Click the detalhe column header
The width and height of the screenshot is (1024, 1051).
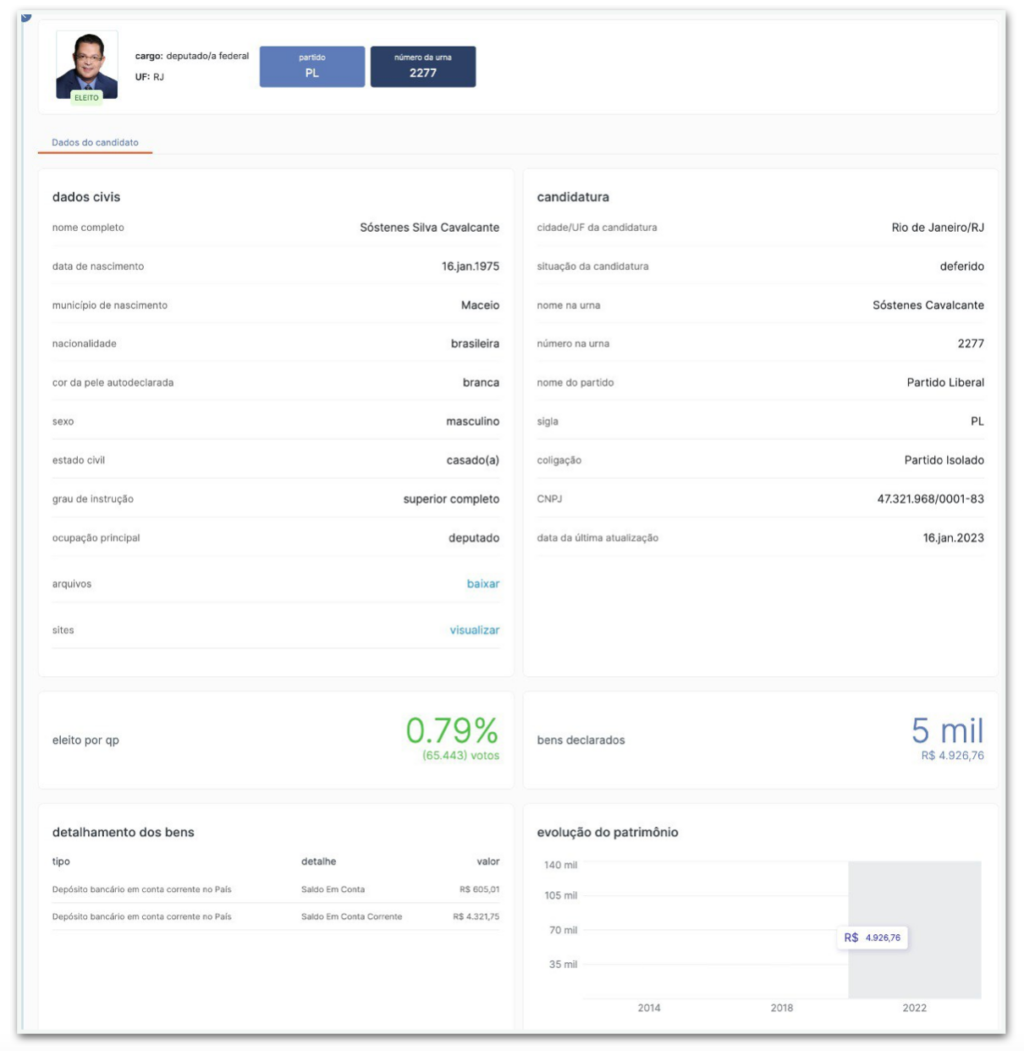(318, 861)
